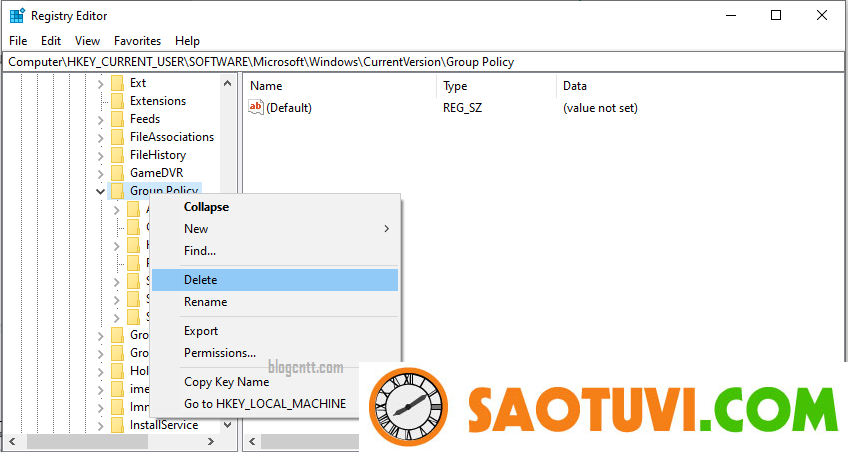Select the Extensions key

158,101
